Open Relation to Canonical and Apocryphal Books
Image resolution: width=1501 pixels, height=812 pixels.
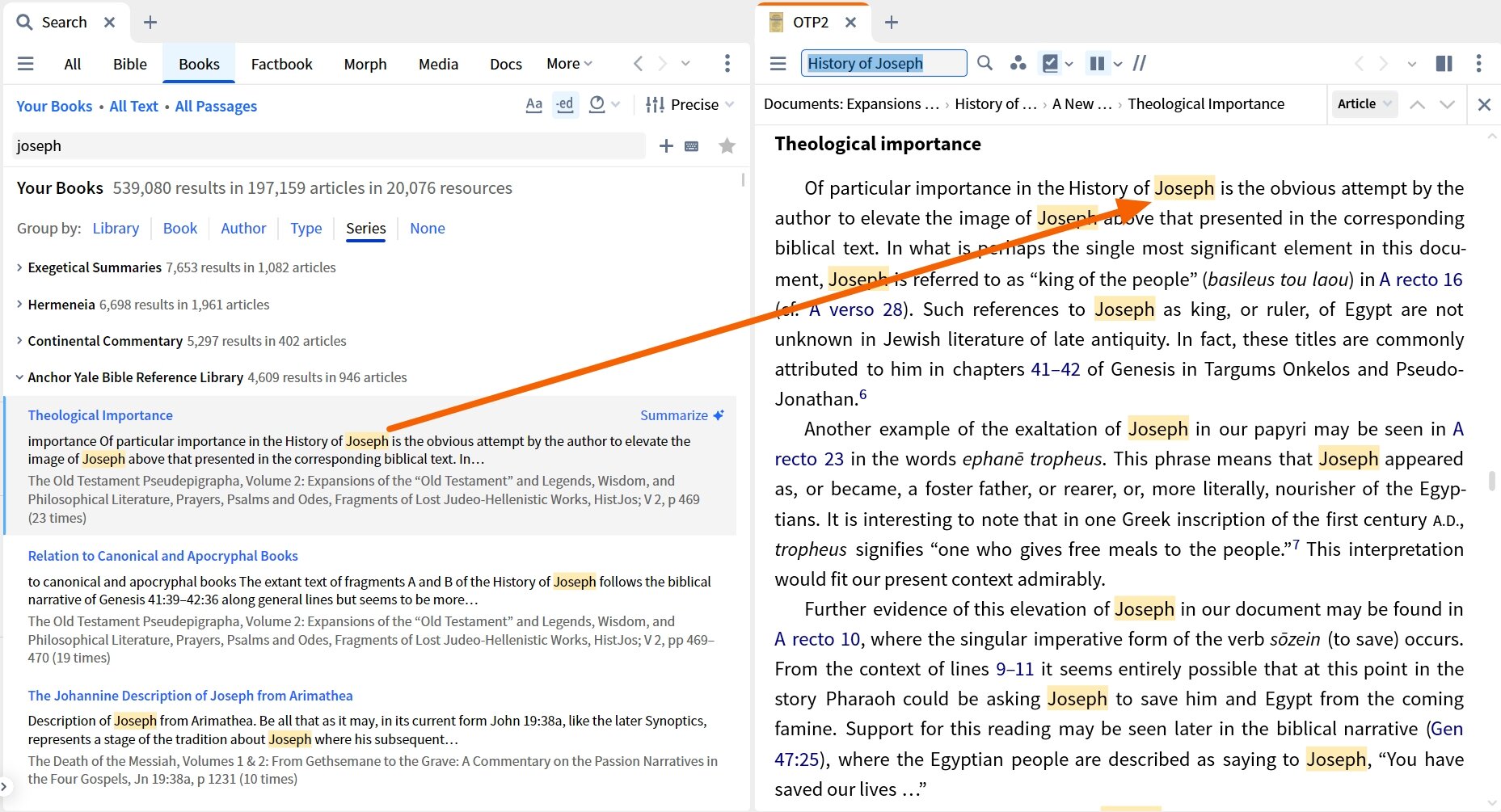(162, 556)
